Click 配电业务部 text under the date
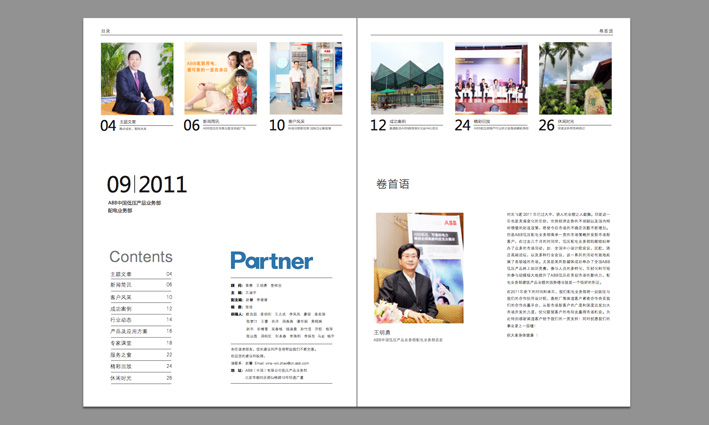This screenshot has width=709, height=425. 120,211
